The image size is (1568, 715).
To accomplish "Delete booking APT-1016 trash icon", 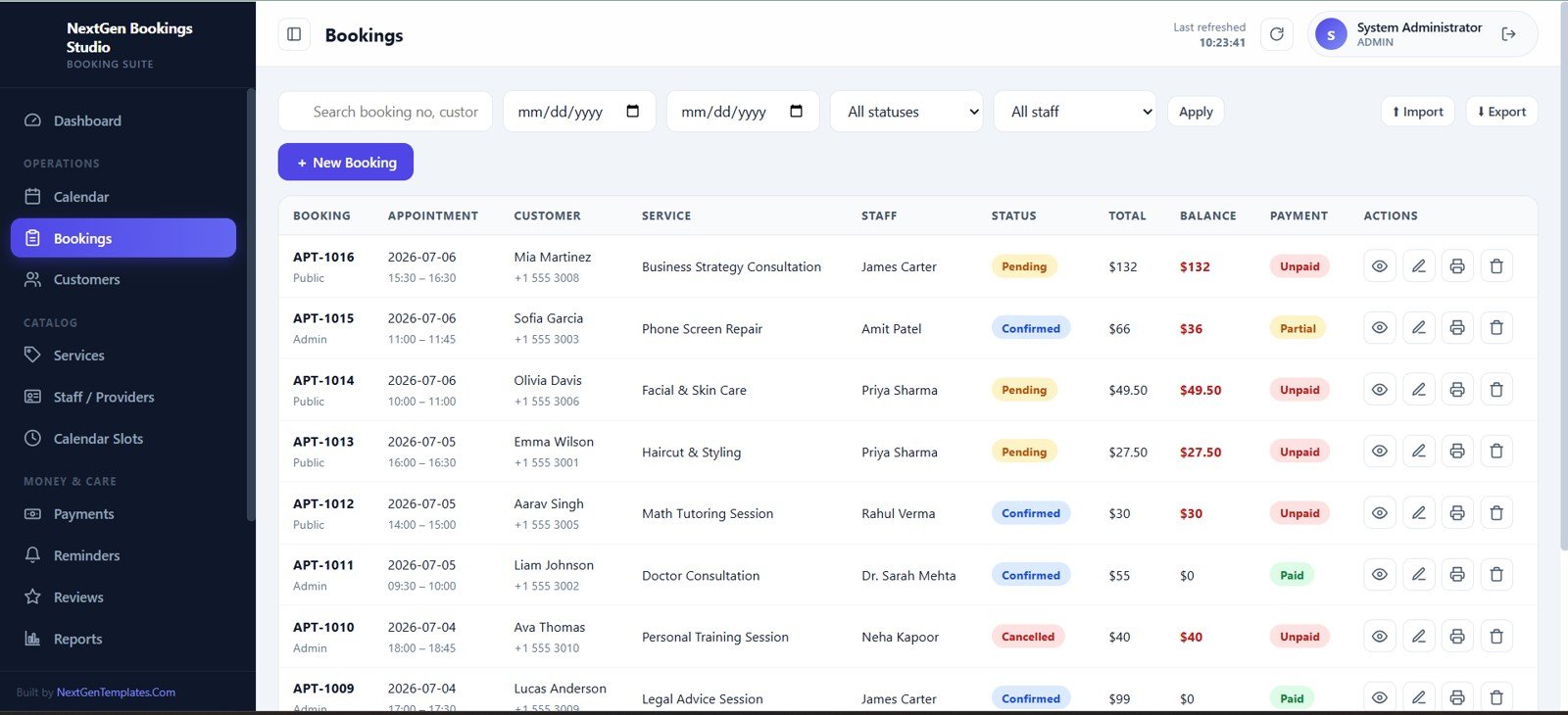I will [1496, 266].
